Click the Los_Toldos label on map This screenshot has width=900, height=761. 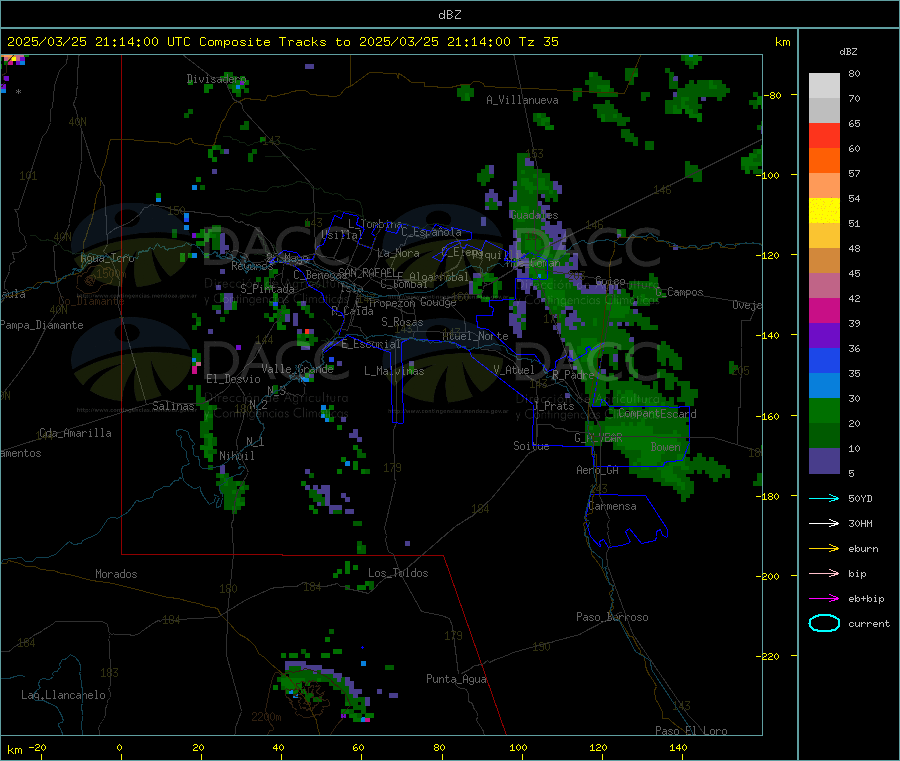coord(398,573)
